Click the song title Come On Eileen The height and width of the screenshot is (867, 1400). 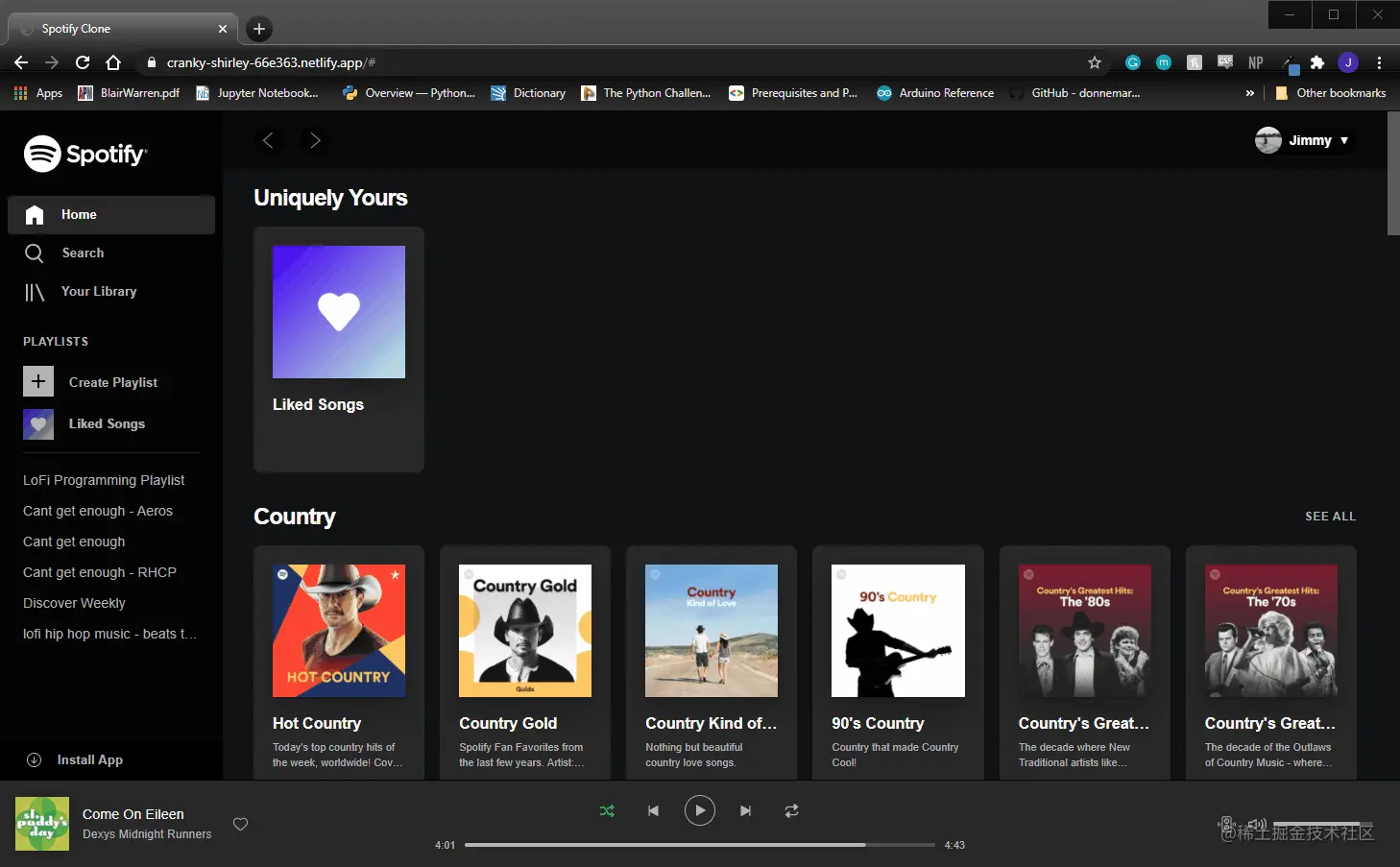point(133,814)
